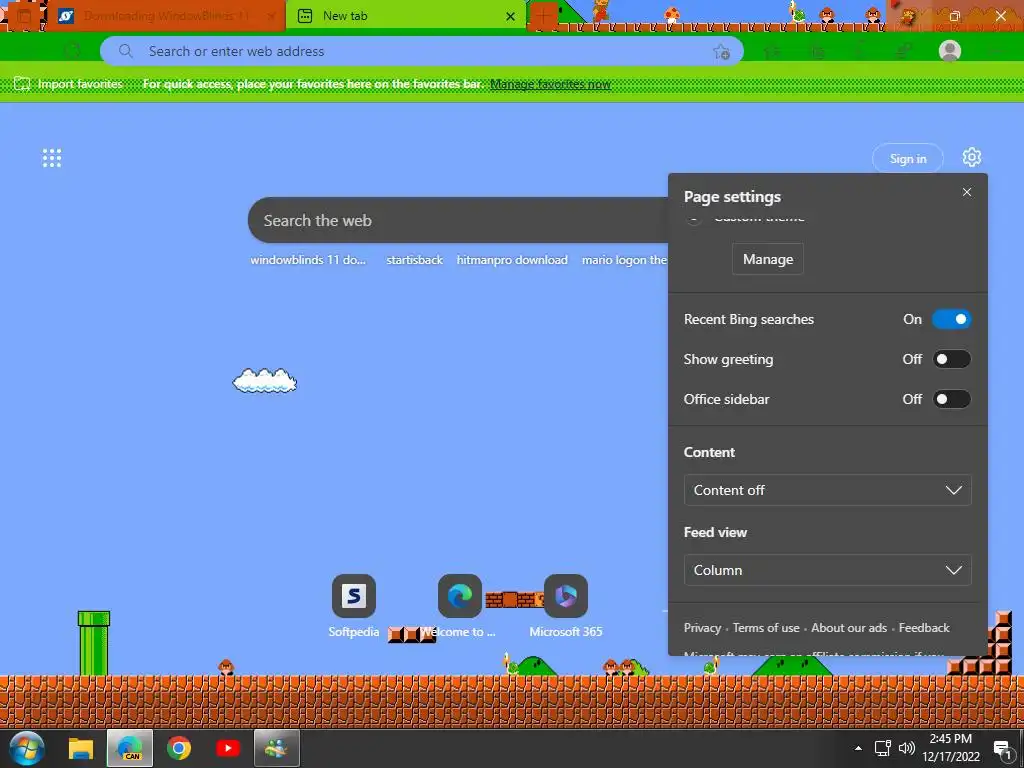This screenshot has width=1024, height=768.
Task: Open the page settings gear icon
Action: (972, 157)
